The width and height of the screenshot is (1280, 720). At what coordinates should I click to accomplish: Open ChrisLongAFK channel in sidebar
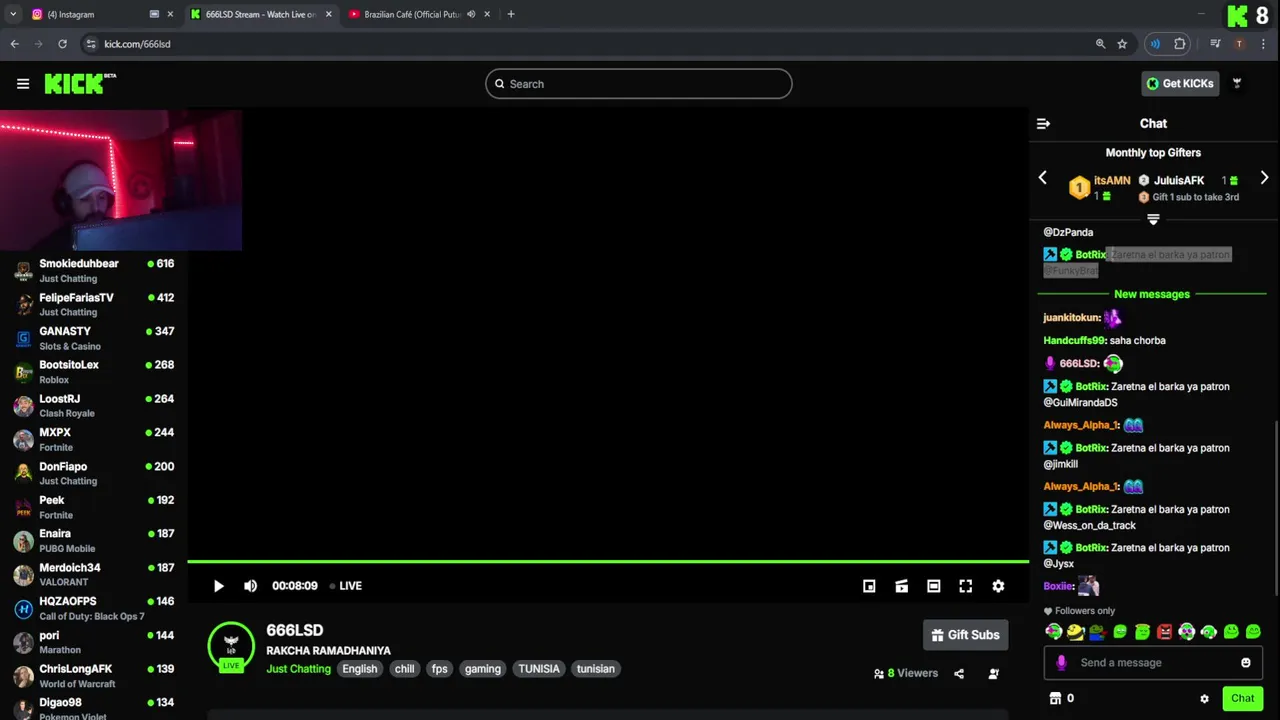click(x=94, y=676)
